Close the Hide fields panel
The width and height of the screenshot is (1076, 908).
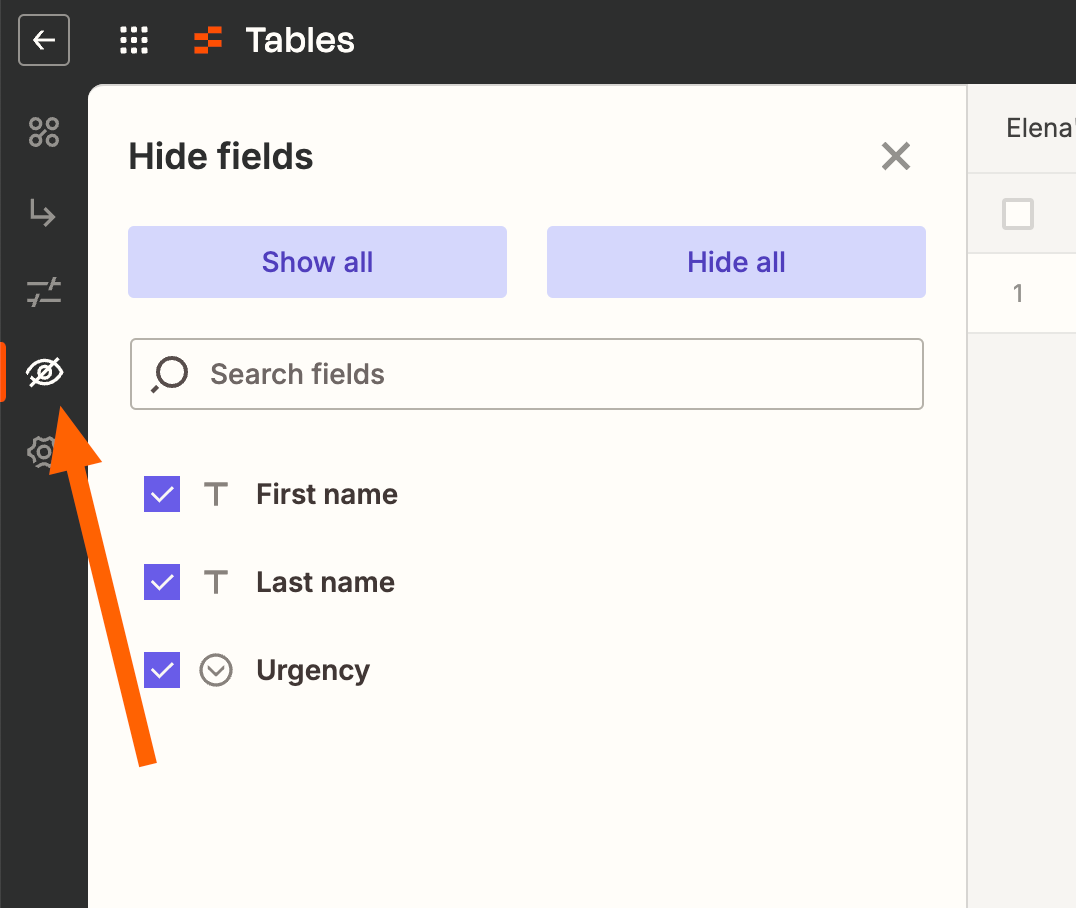click(x=895, y=156)
